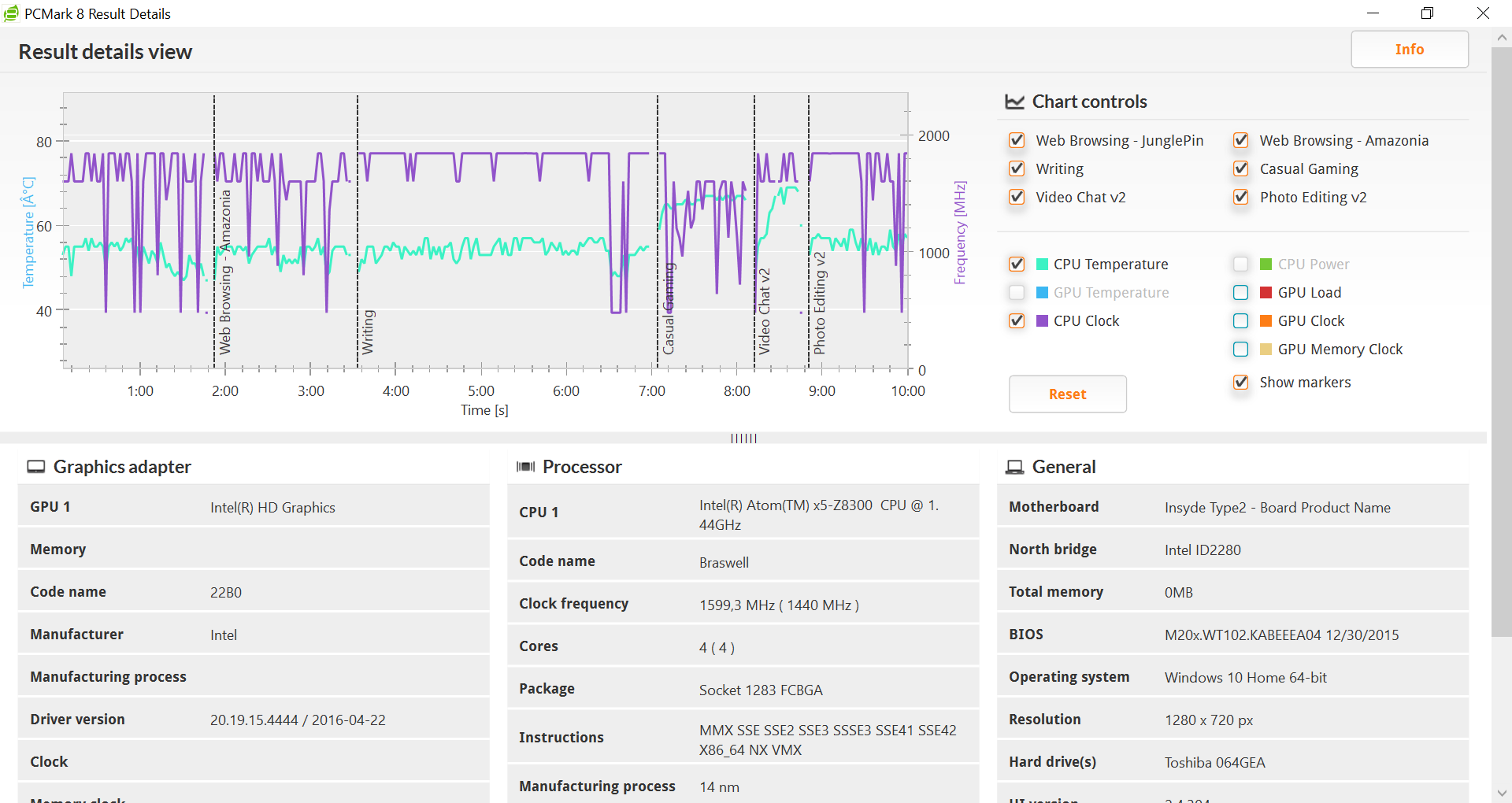This screenshot has height=803, width=1512.
Task: Enable the GPU Memory Clock checkbox
Action: 1240,350
